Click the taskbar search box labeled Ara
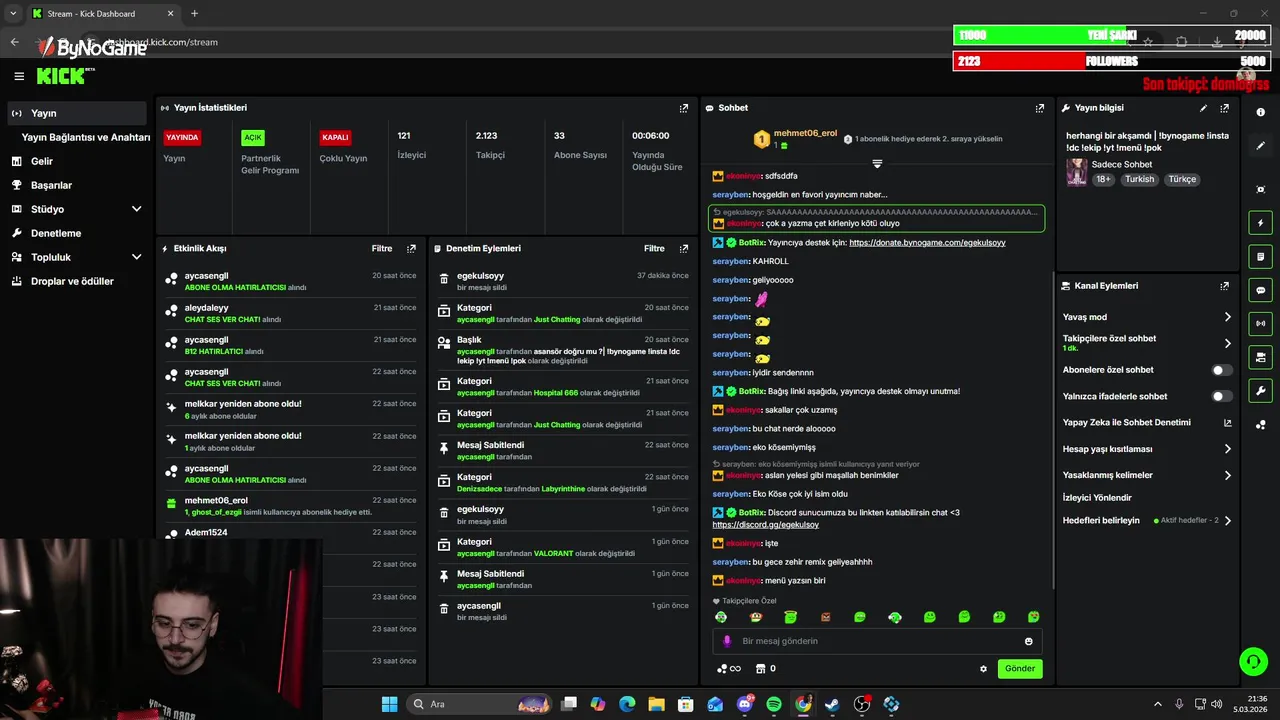The image size is (1280, 720). (479, 704)
